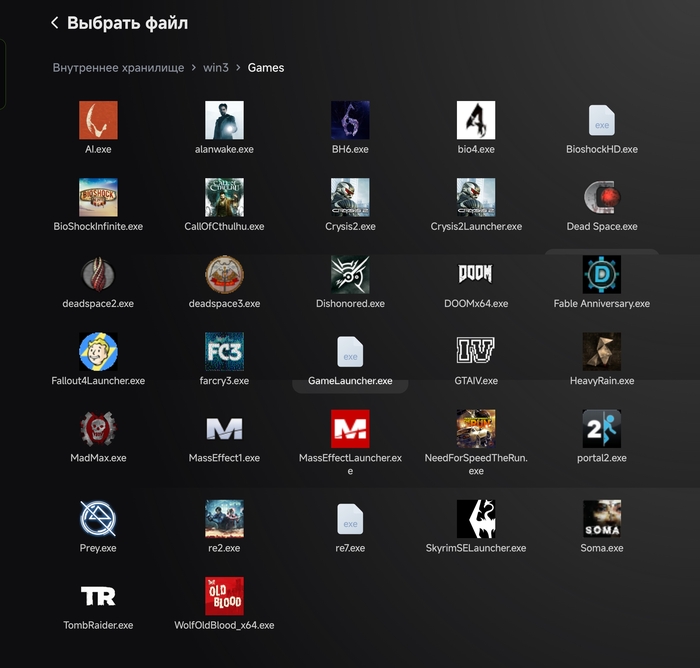Go back using the arrow beside Выбрать файл
This screenshot has height=668, width=700.
coord(54,23)
